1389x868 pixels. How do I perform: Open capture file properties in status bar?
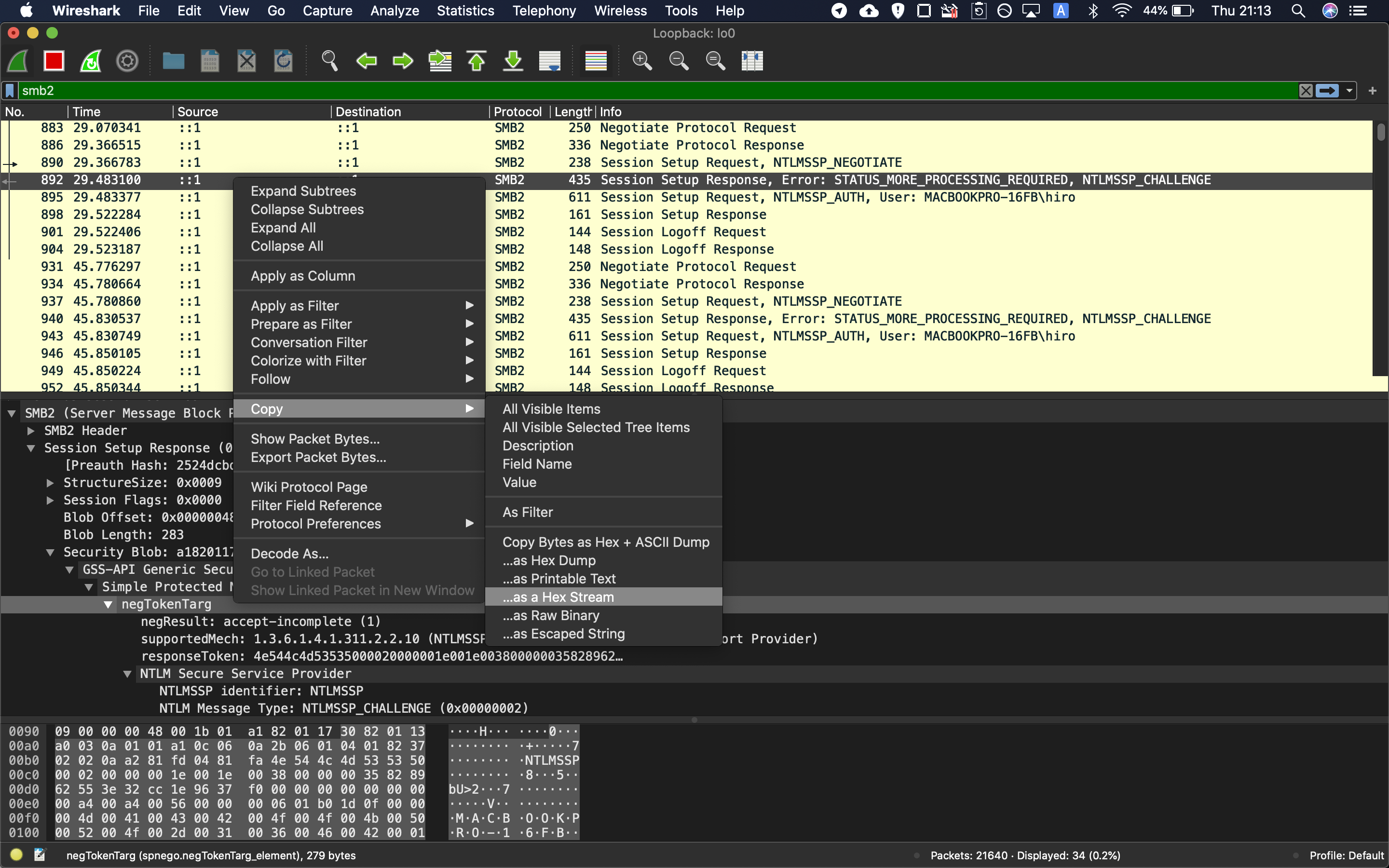tap(40, 855)
